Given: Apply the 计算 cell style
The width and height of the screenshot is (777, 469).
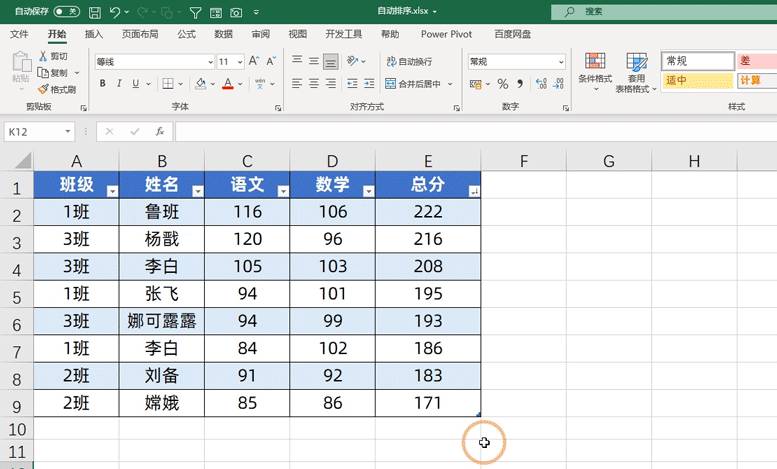Looking at the screenshot, I should pos(757,80).
